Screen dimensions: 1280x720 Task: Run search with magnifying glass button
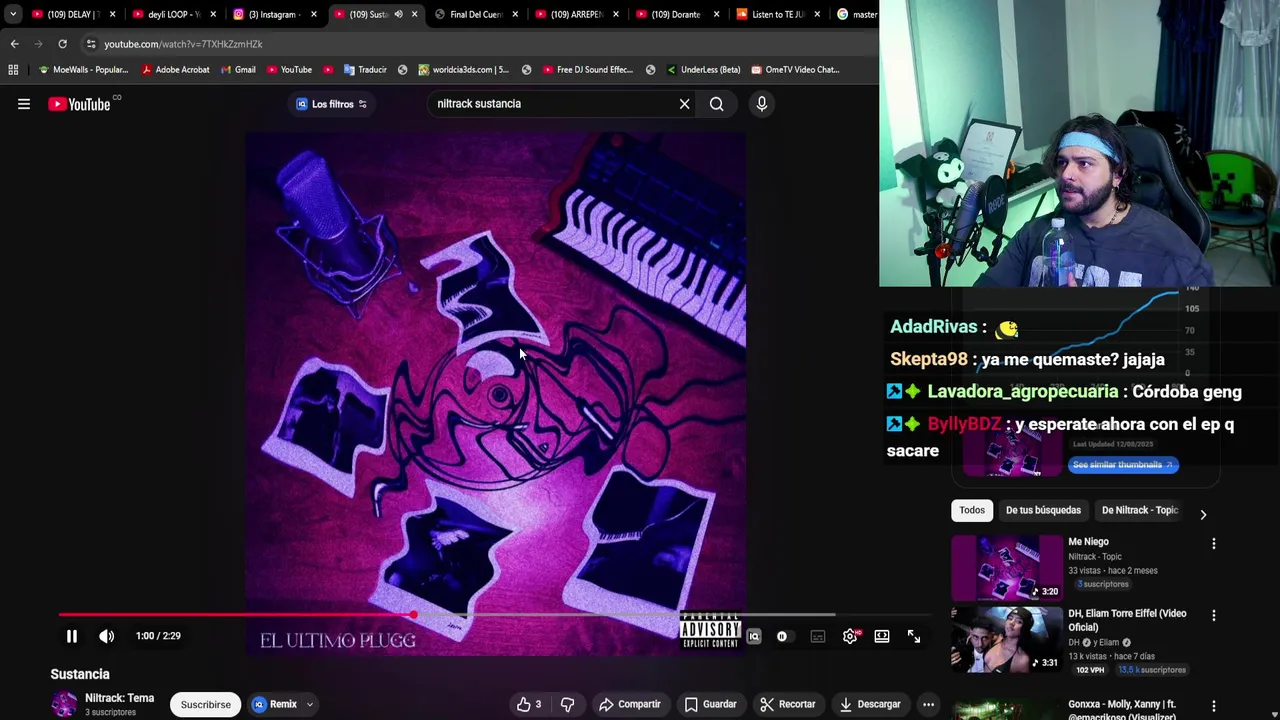click(x=716, y=104)
